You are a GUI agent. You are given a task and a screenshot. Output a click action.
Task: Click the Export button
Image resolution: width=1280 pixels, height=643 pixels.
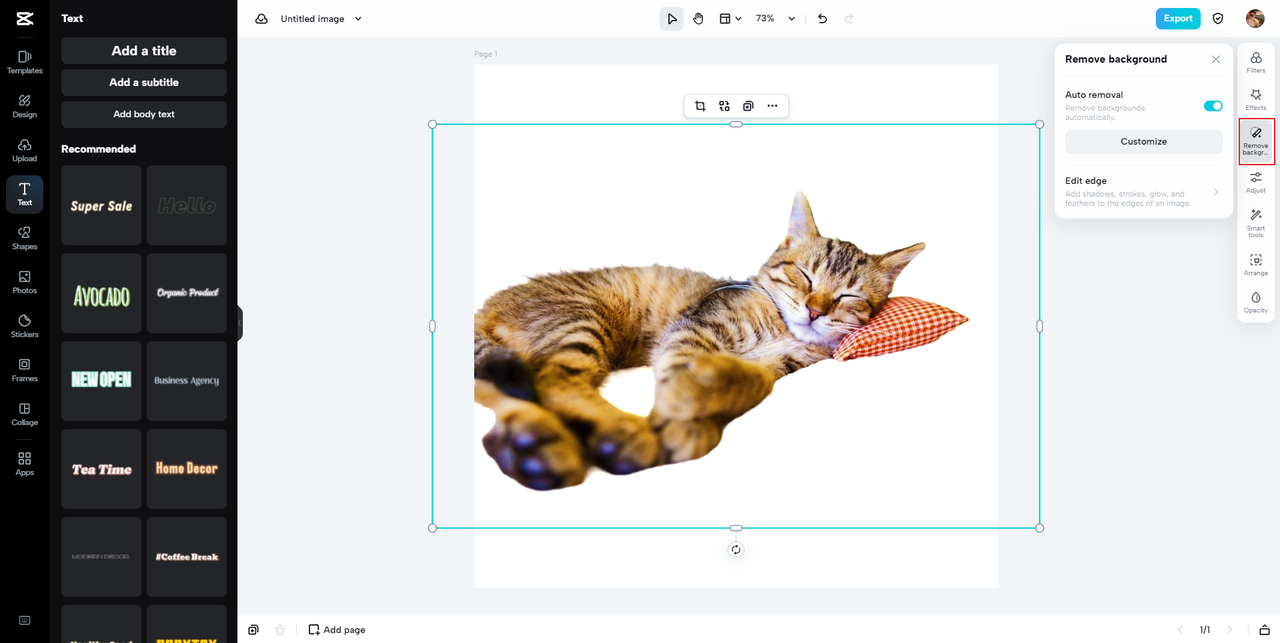pos(1178,18)
